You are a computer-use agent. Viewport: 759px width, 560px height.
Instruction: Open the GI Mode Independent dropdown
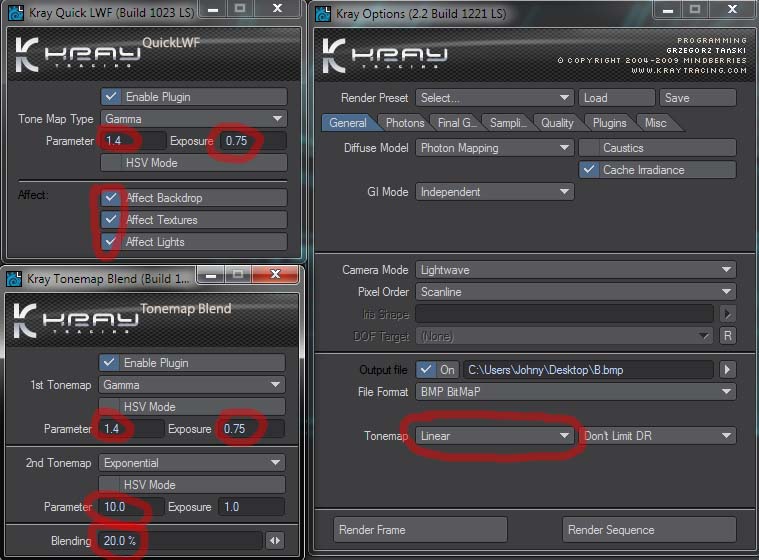494,192
